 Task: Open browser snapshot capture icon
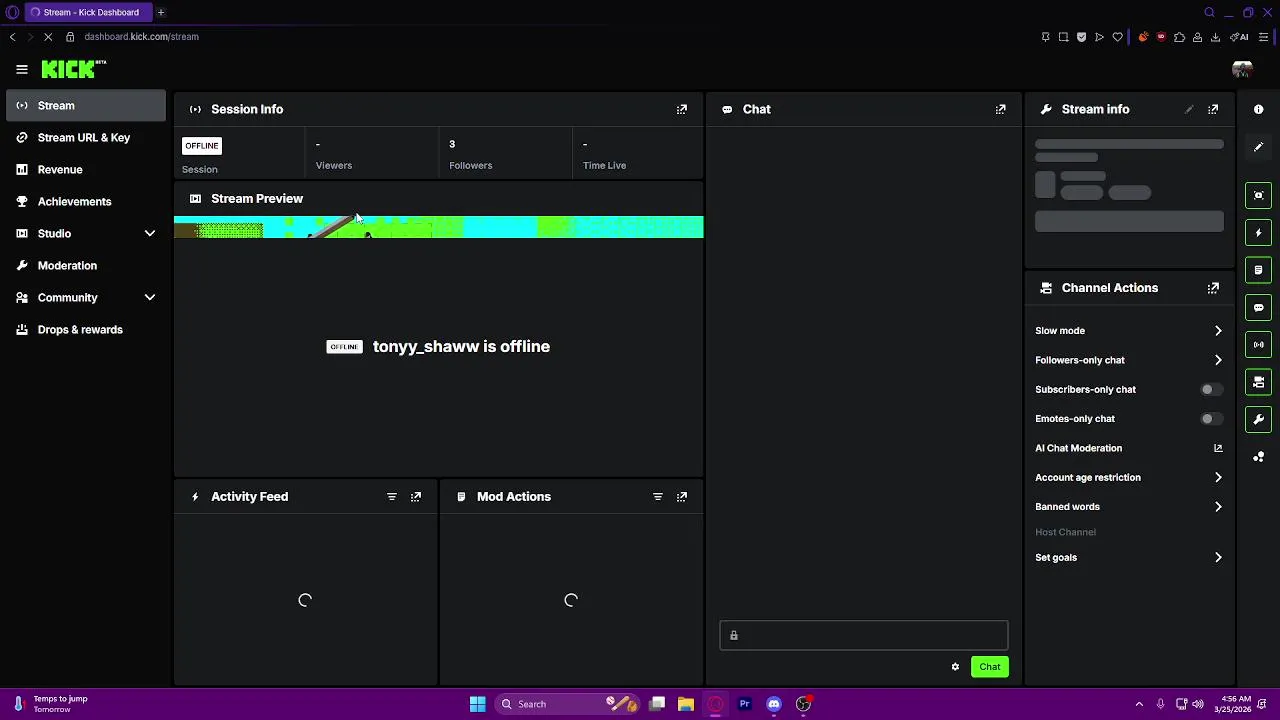(1063, 37)
